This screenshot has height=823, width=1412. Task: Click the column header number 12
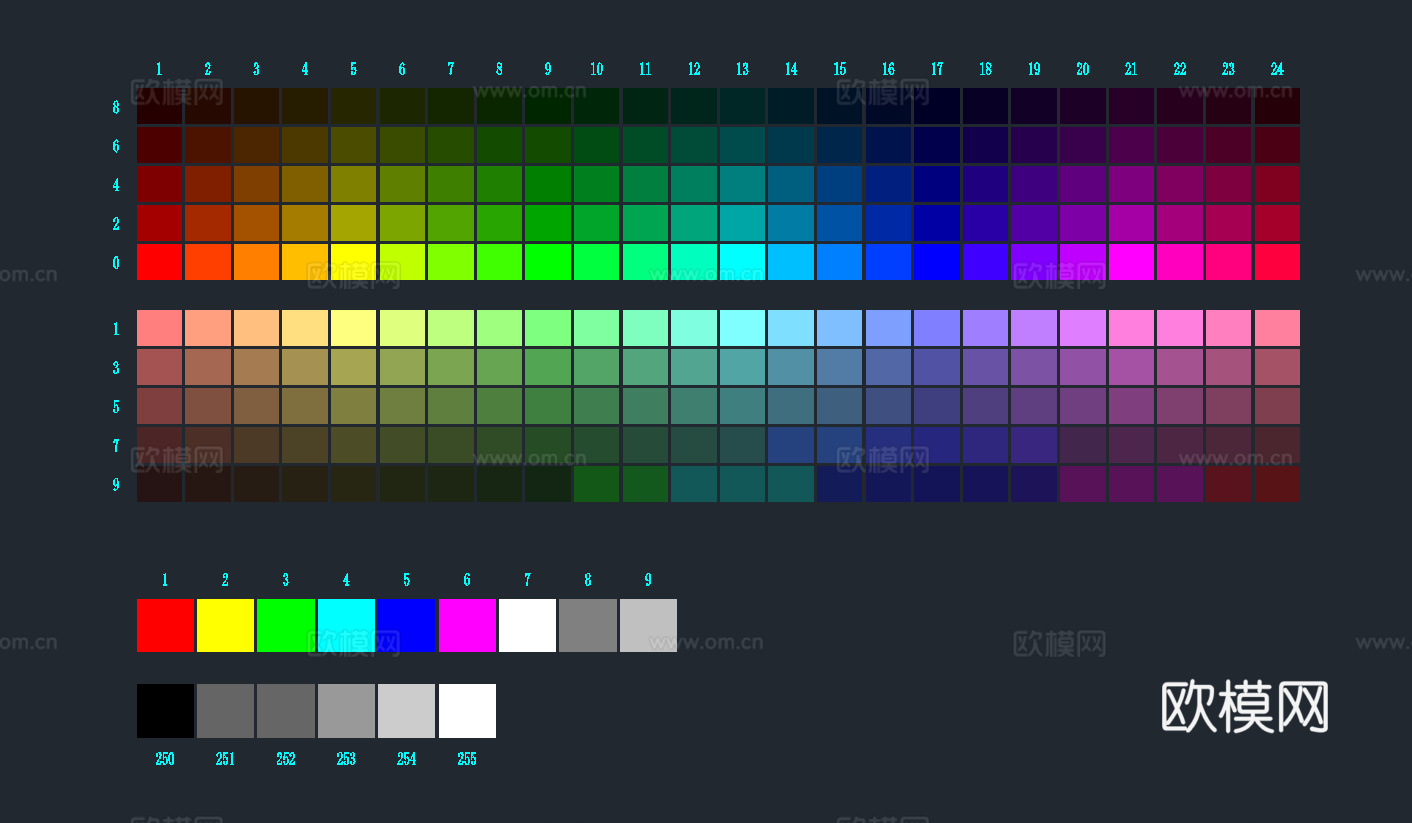point(694,69)
